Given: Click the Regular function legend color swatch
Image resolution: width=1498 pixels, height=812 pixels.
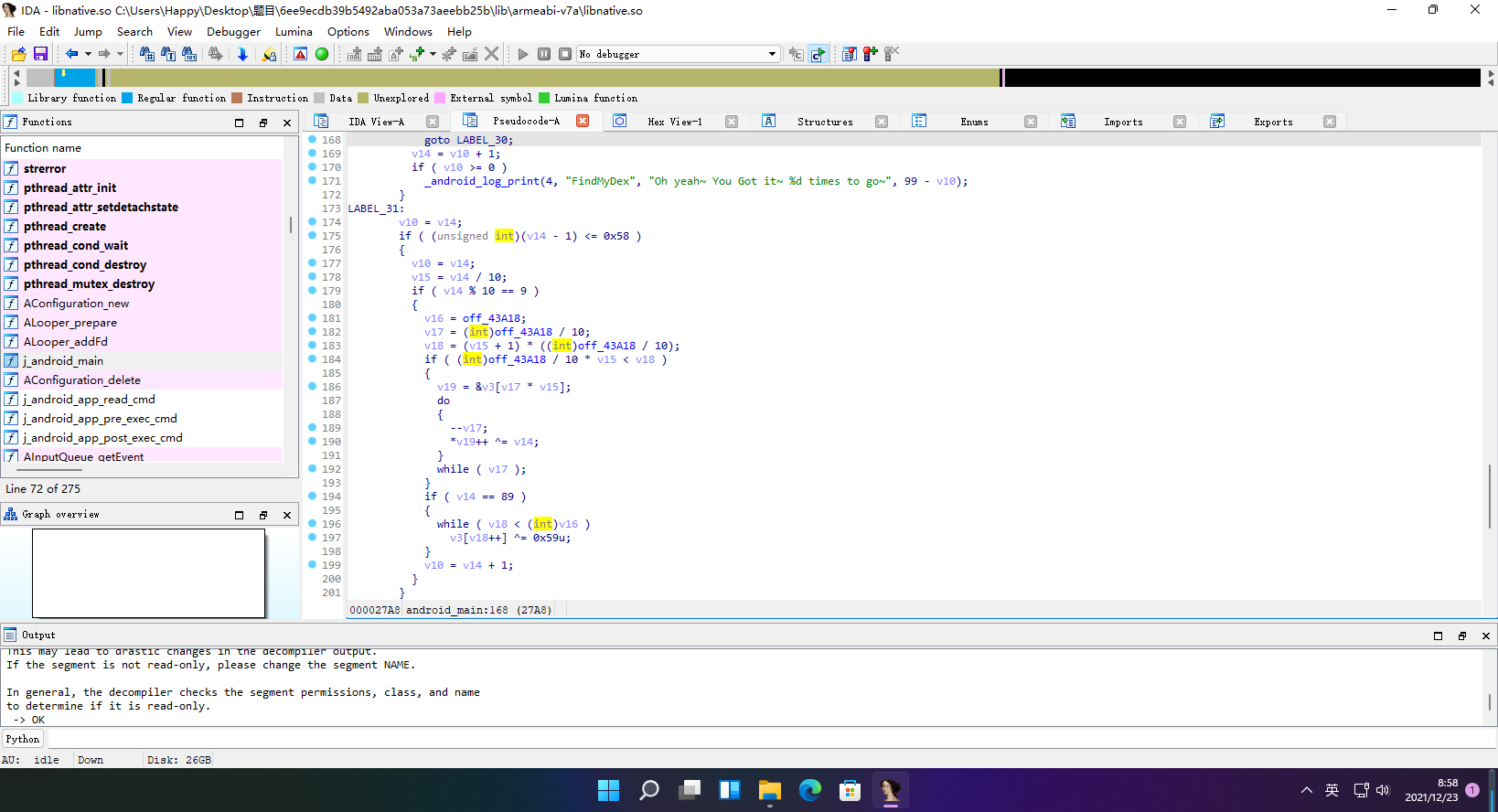Looking at the screenshot, I should tap(127, 98).
